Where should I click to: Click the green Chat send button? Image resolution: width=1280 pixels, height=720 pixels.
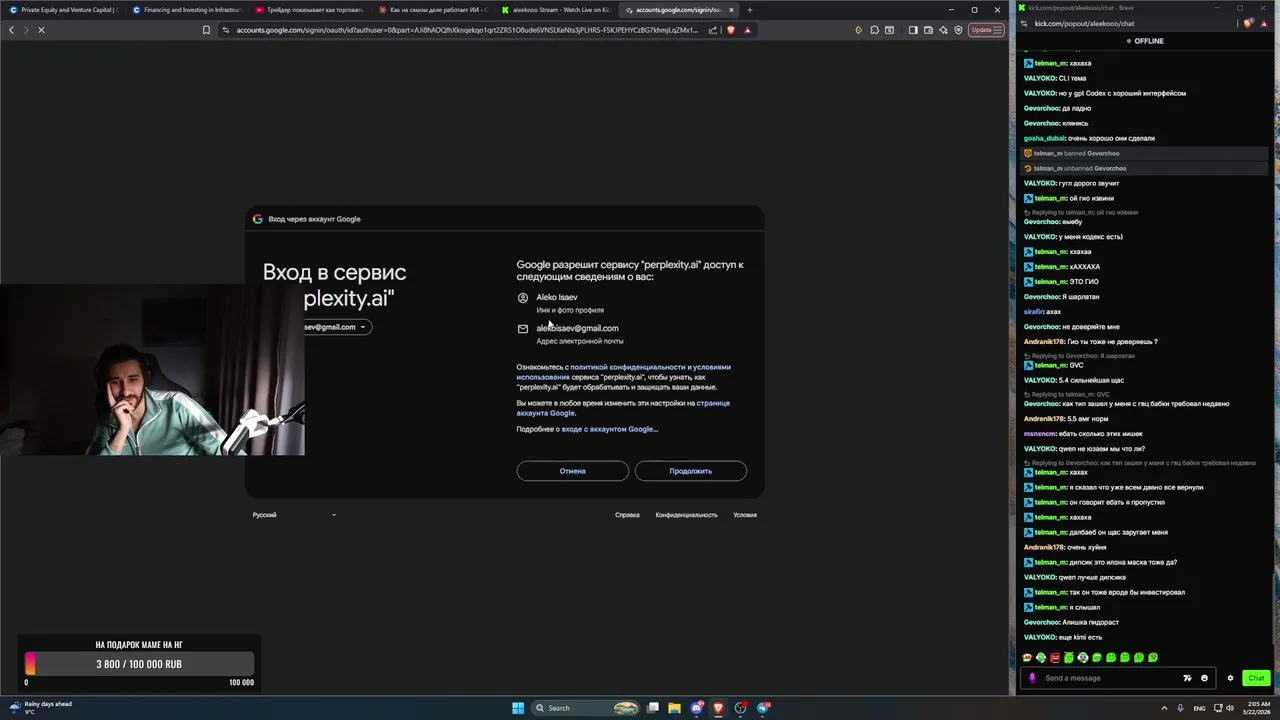tap(1256, 678)
